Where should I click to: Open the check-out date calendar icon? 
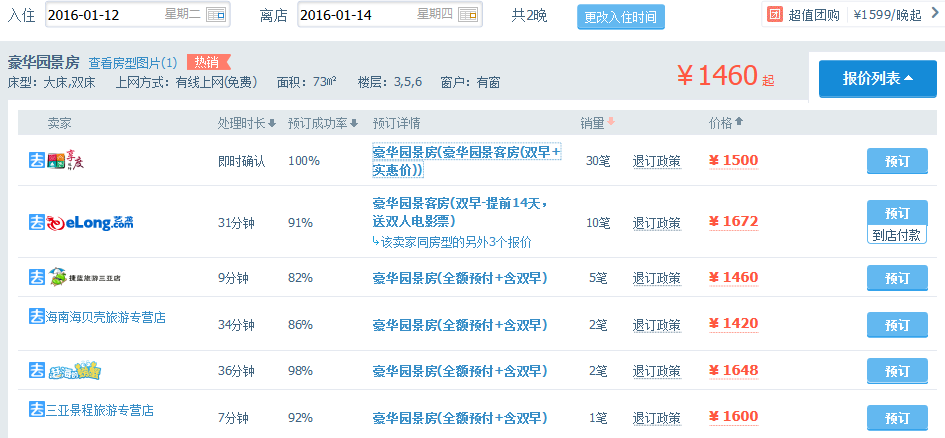[x=468, y=15]
